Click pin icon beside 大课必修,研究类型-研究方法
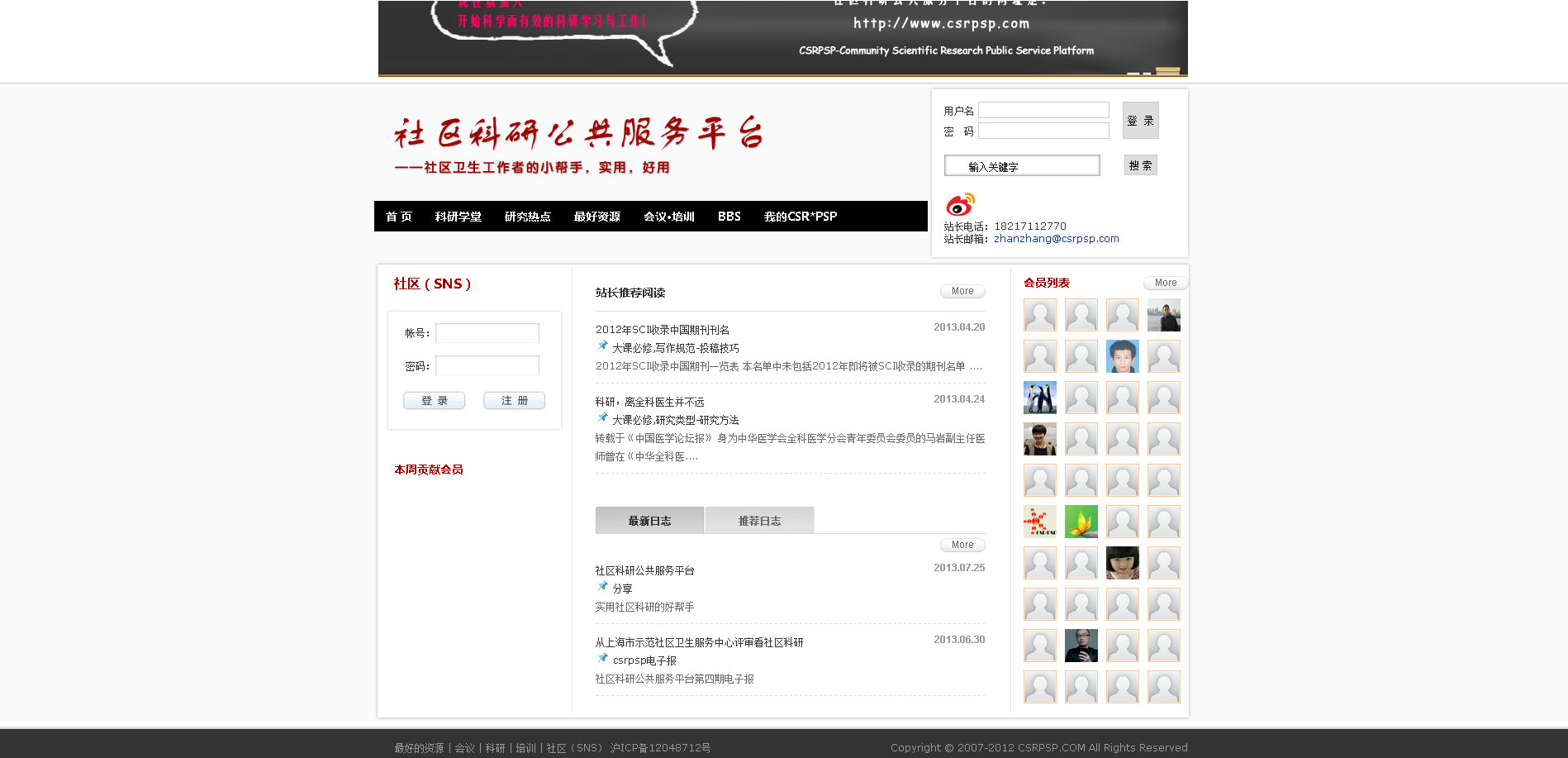 coord(603,418)
